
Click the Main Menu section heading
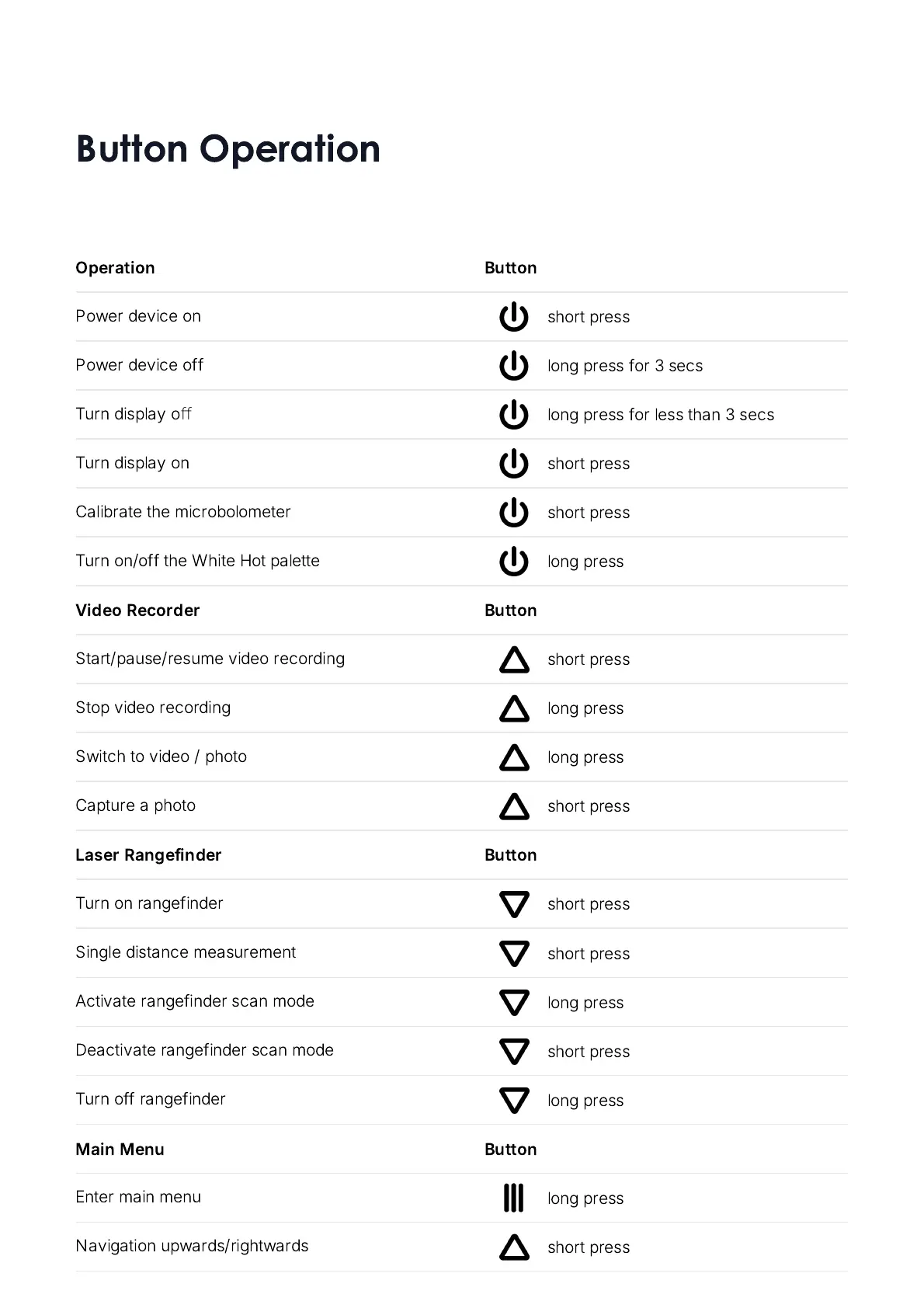tap(120, 1150)
